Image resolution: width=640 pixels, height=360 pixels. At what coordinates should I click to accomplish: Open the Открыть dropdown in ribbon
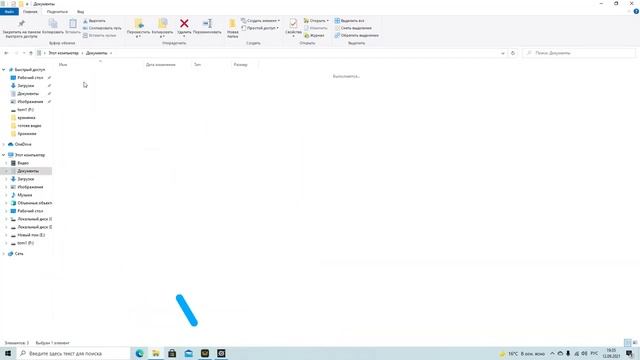pyautogui.click(x=316, y=21)
